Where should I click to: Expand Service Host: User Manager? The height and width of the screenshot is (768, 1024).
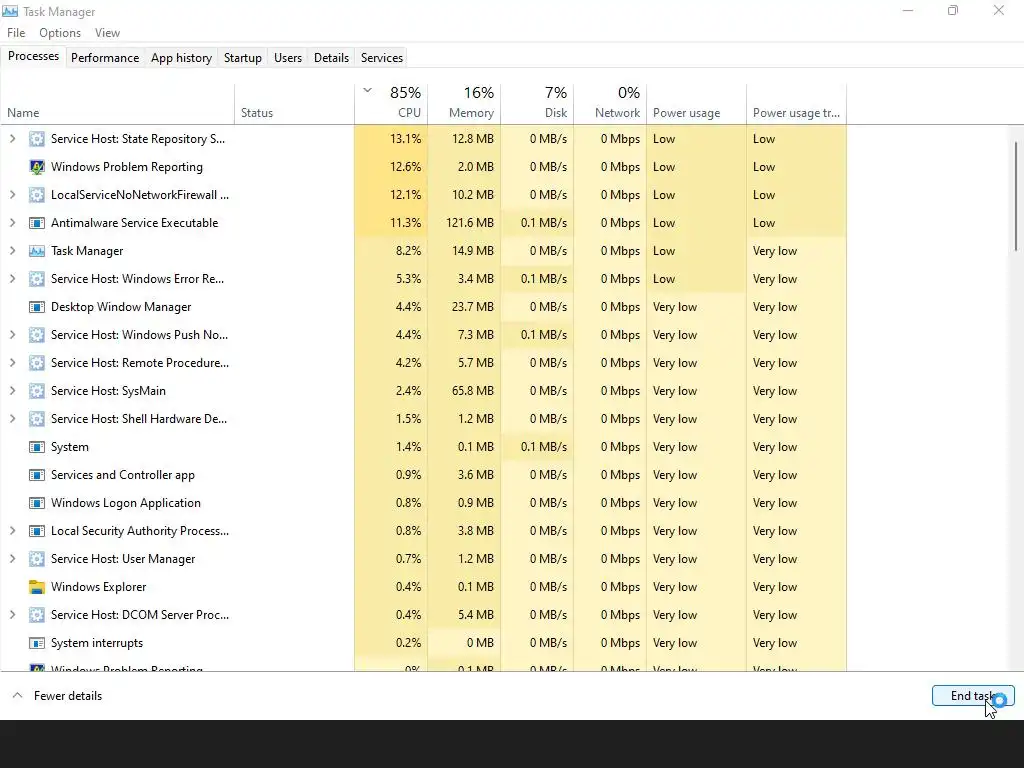click(x=12, y=560)
